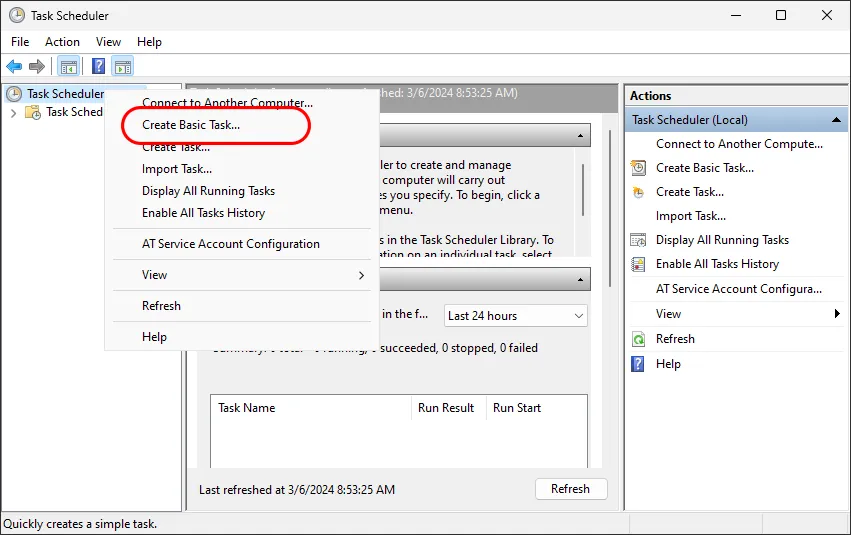Open the View menu in menu bar

(x=108, y=42)
